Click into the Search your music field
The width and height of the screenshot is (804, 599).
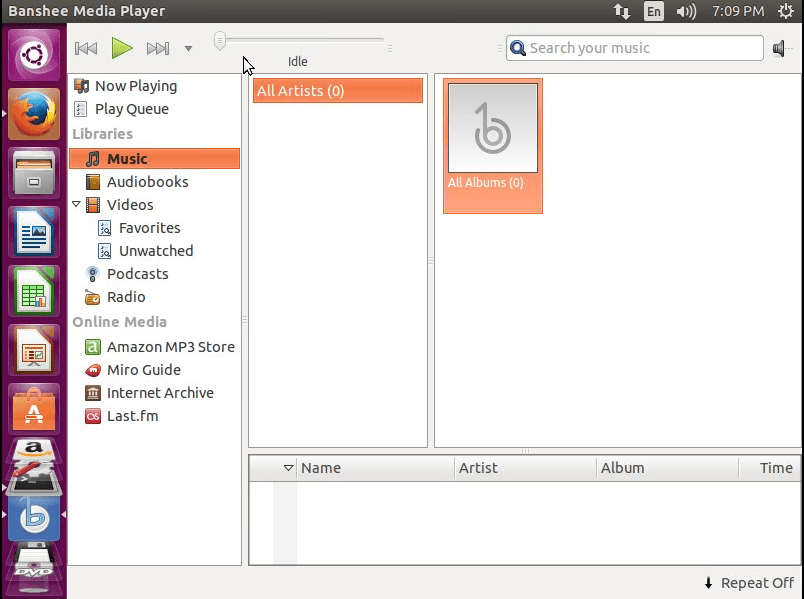tap(635, 48)
